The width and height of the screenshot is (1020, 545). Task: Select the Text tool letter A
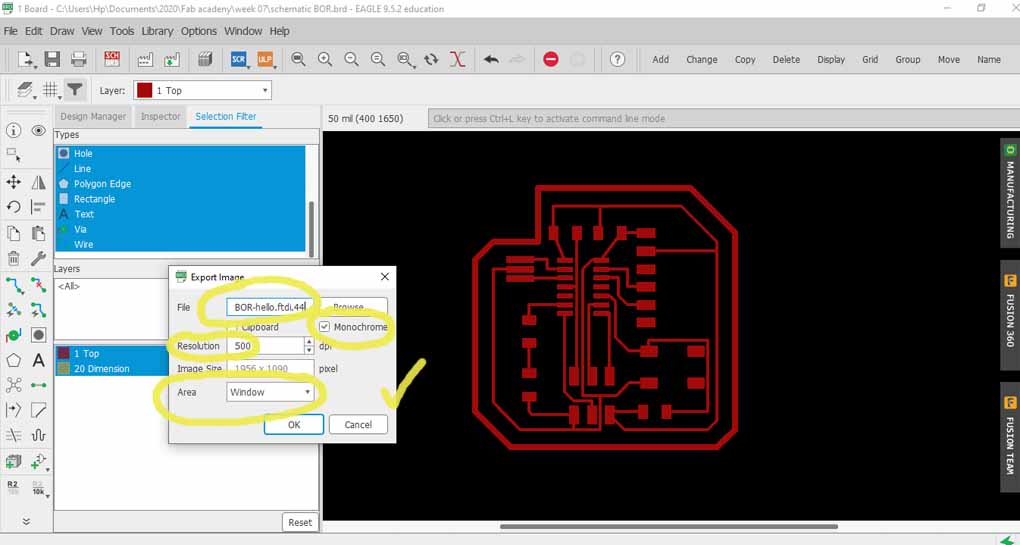38,360
